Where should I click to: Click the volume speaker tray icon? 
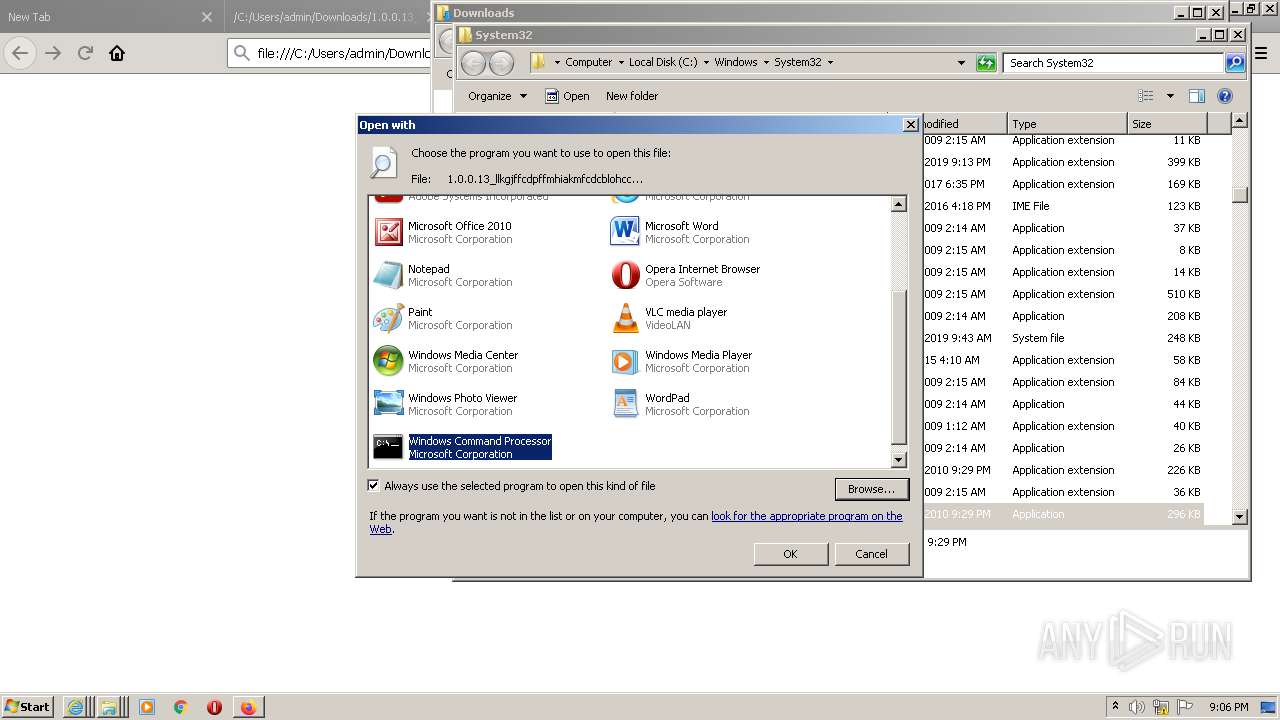(1137, 707)
